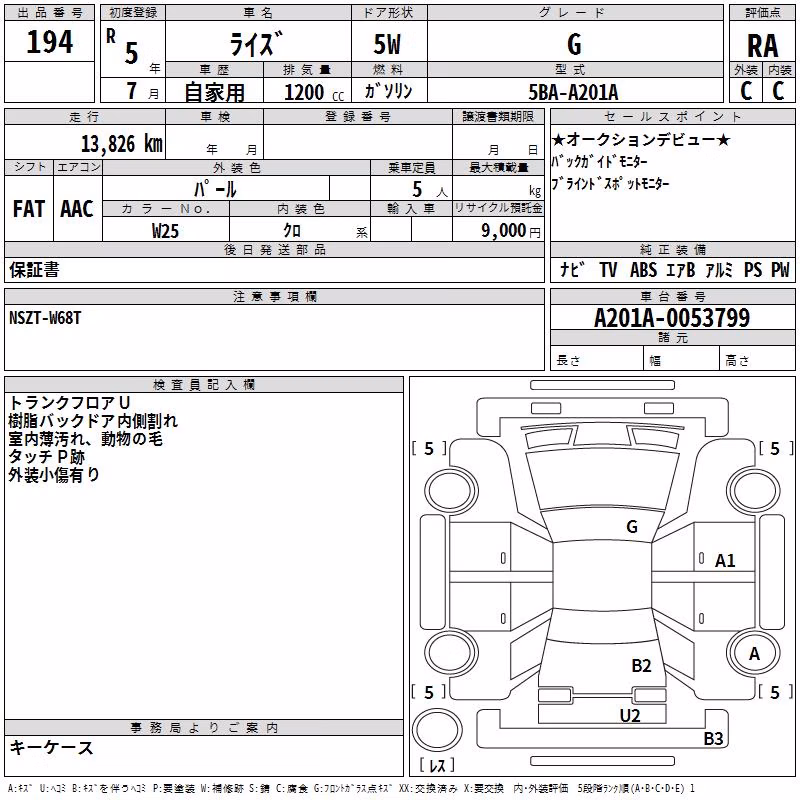The height and width of the screenshot is (800, 800).
Task: Click the ABS equipment item
Action: [x=643, y=269]
